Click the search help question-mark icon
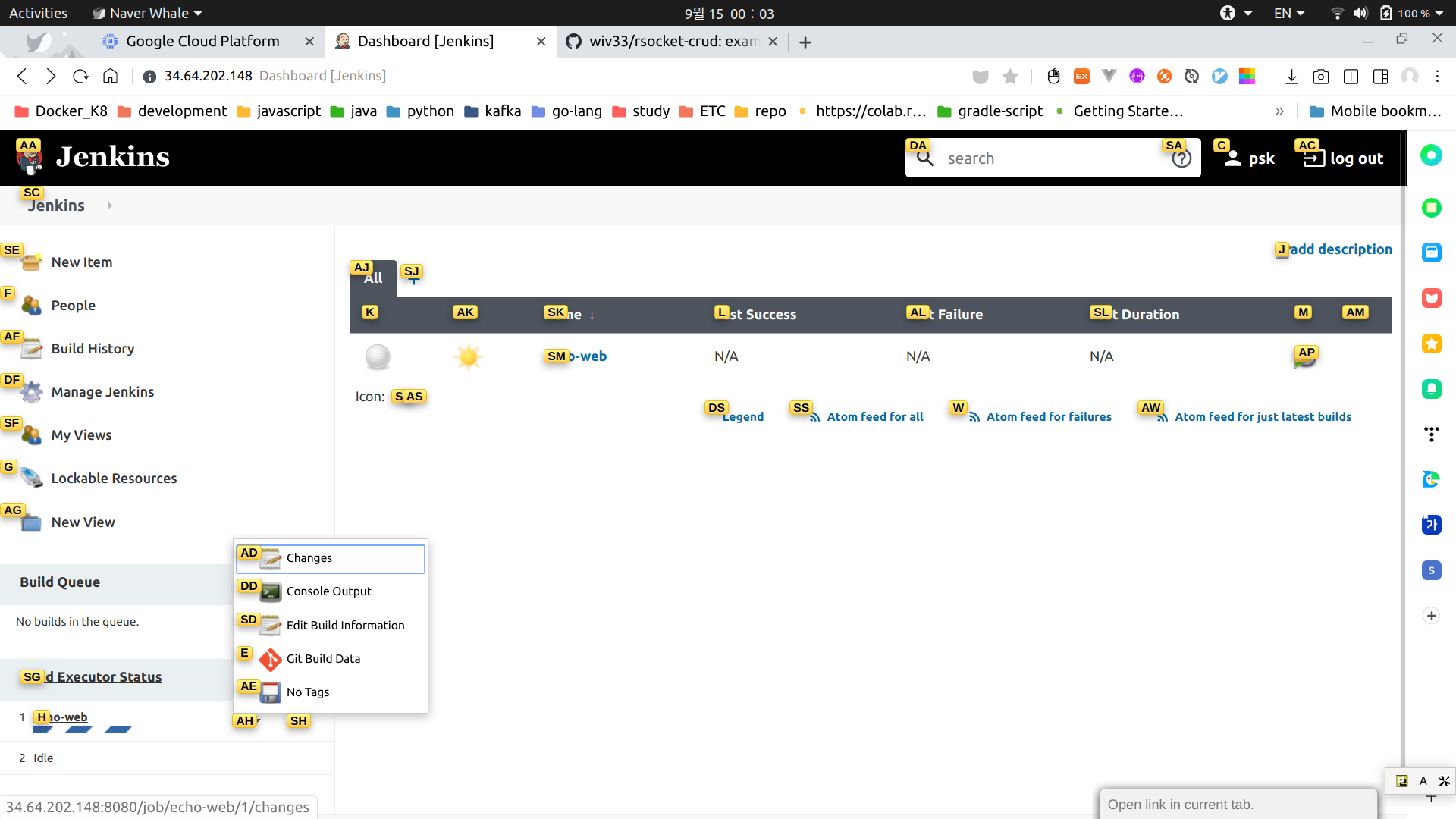Image resolution: width=1456 pixels, height=819 pixels. tap(1181, 158)
